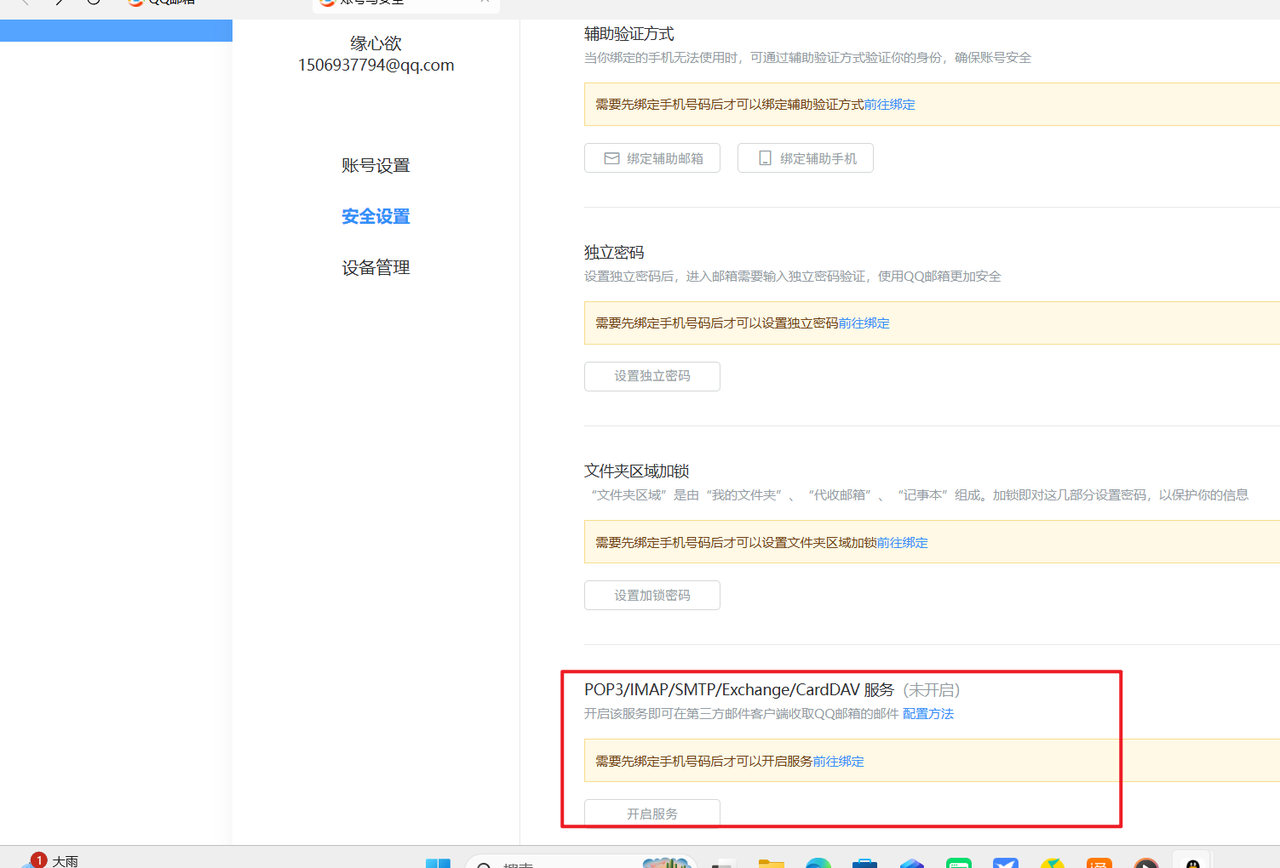This screenshot has height=868, width=1280.
Task: Open the 大雨 weather widget in taskbar
Action: [x=50, y=861]
